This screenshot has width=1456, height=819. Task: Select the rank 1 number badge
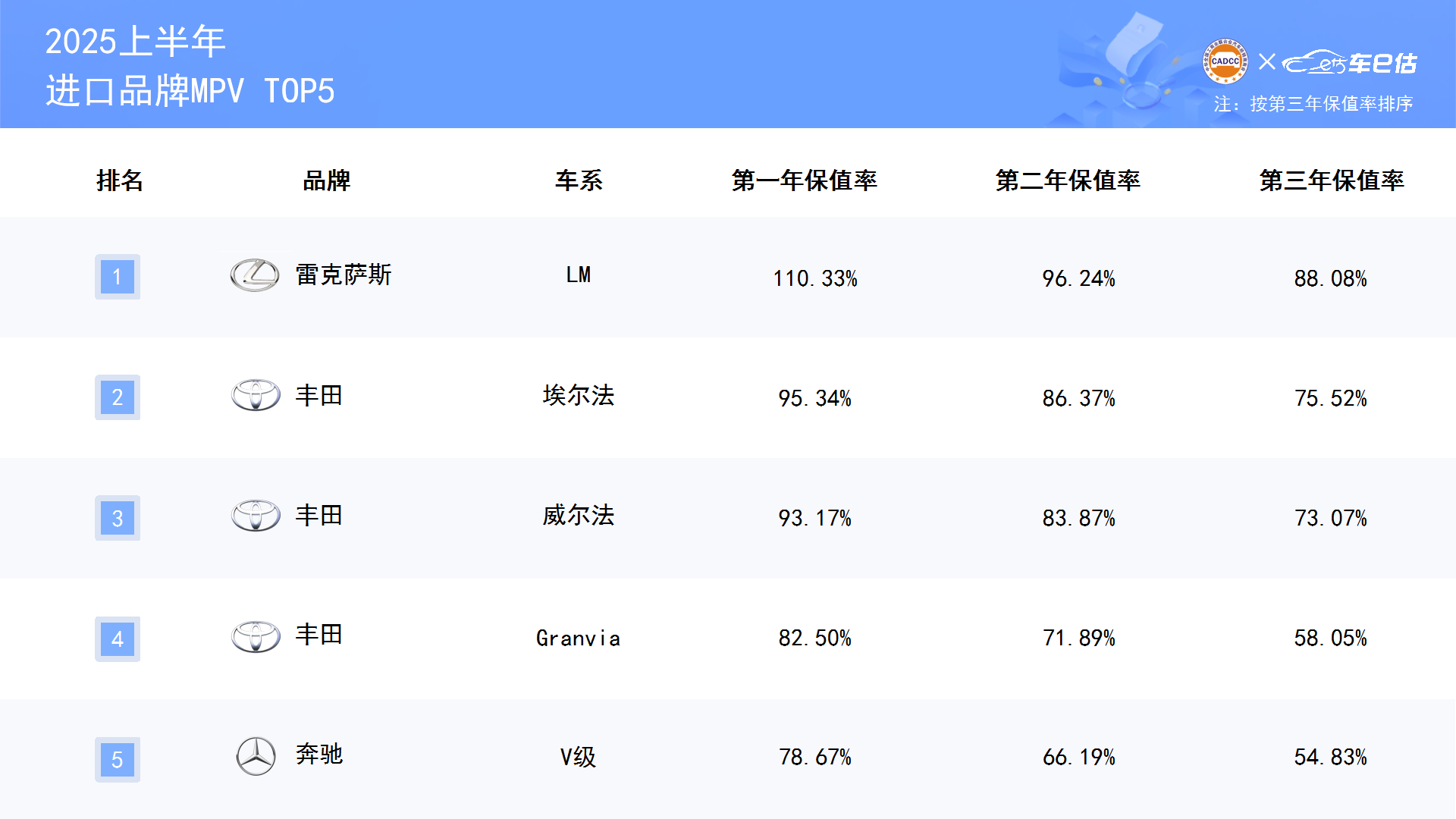tap(118, 277)
